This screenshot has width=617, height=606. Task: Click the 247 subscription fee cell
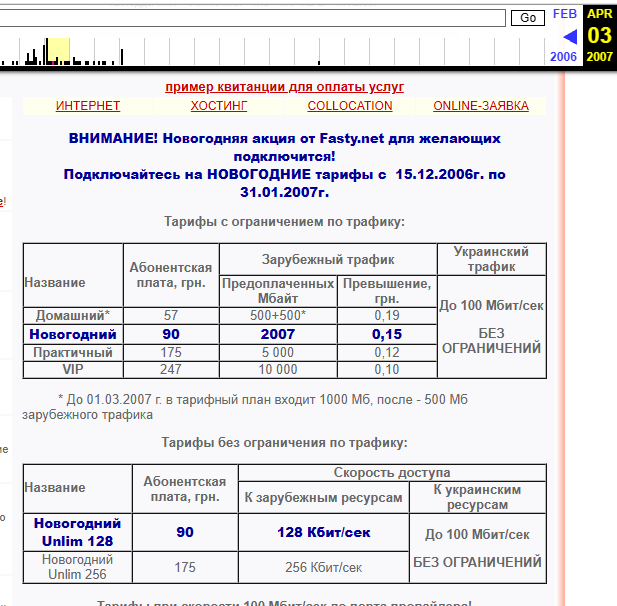[x=171, y=370]
